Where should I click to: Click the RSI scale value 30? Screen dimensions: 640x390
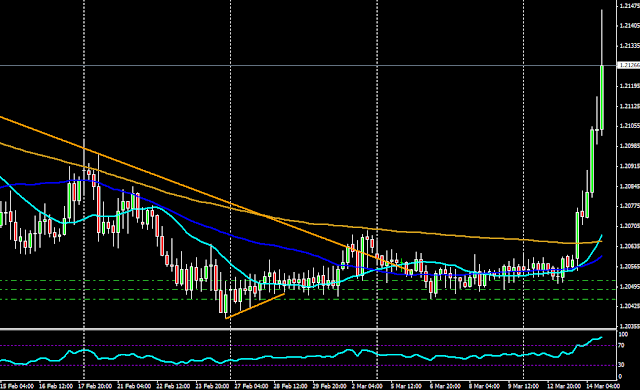[621, 365]
